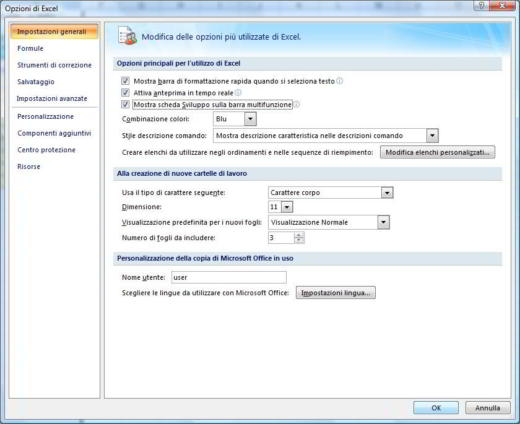
Task: Go to the Salvataggio category
Action: pyautogui.click(x=36, y=82)
